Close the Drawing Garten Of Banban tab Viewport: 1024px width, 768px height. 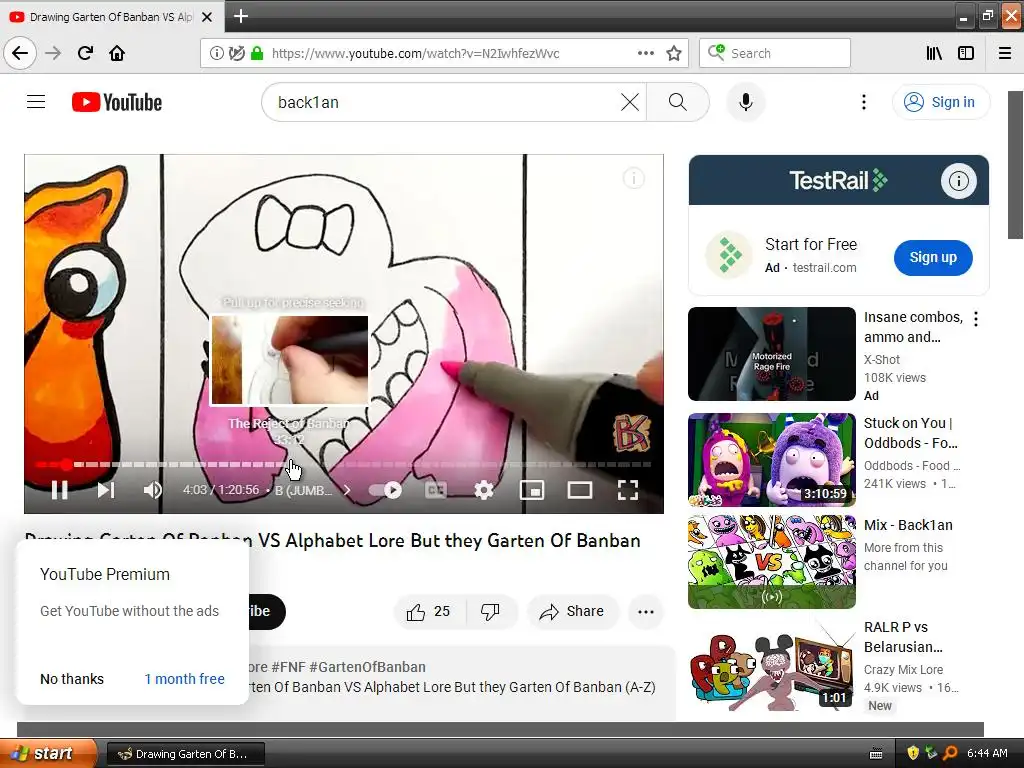click(x=207, y=17)
